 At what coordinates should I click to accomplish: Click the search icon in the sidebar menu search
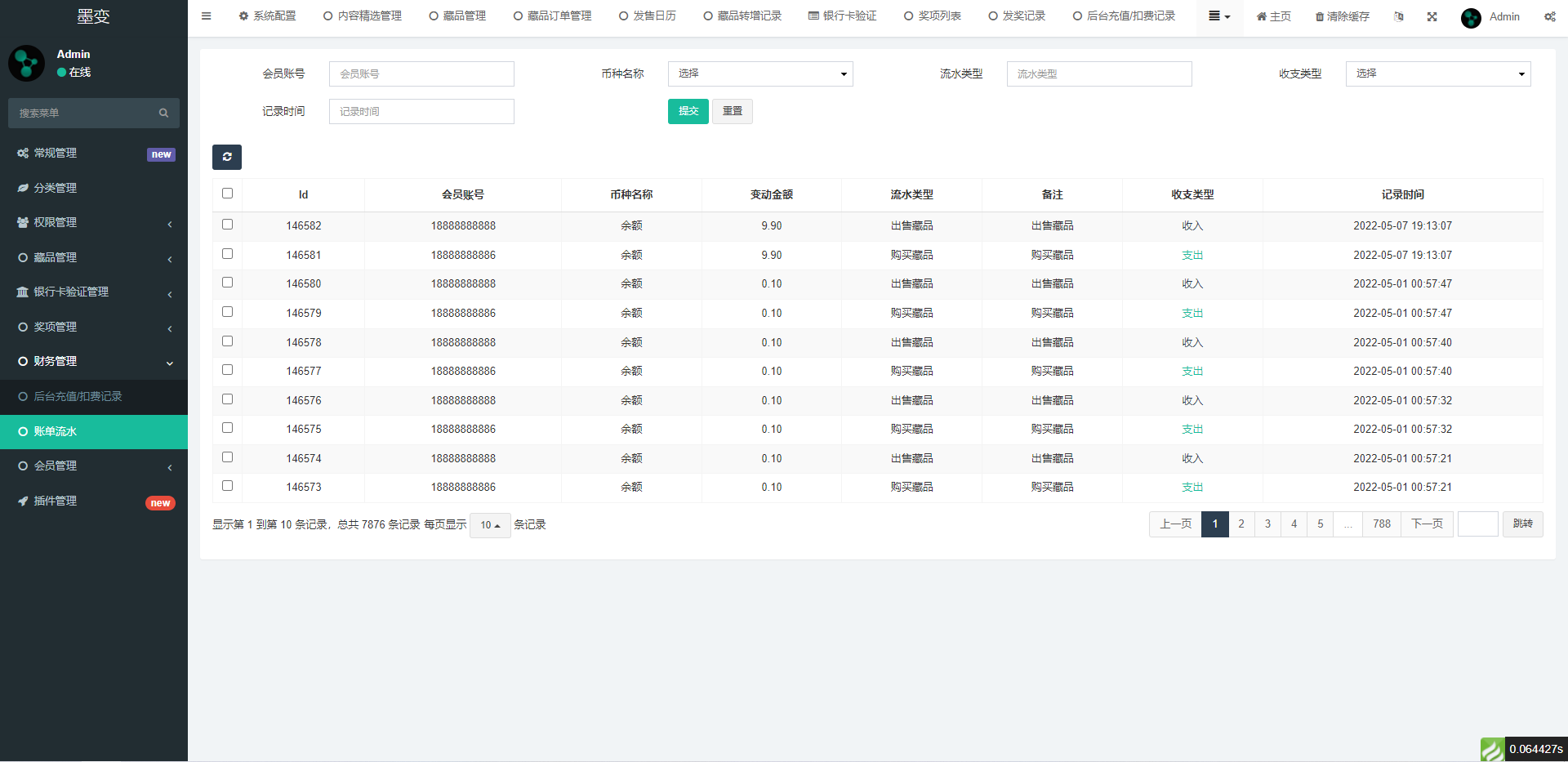point(163,113)
